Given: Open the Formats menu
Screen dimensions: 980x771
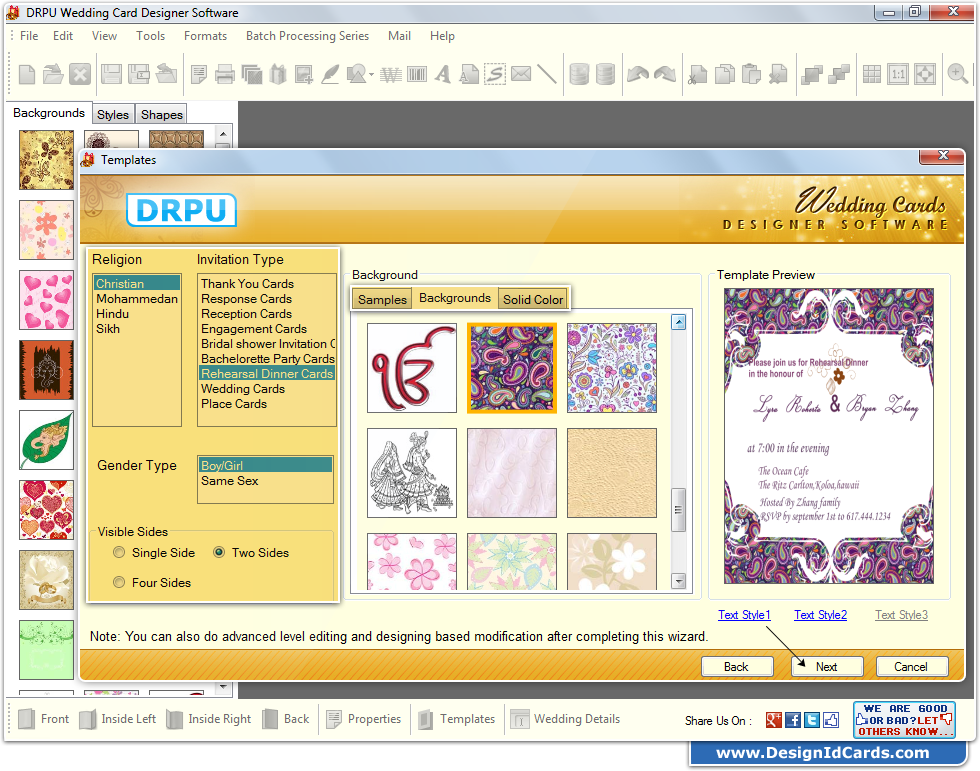Looking at the screenshot, I should pyautogui.click(x=205, y=36).
